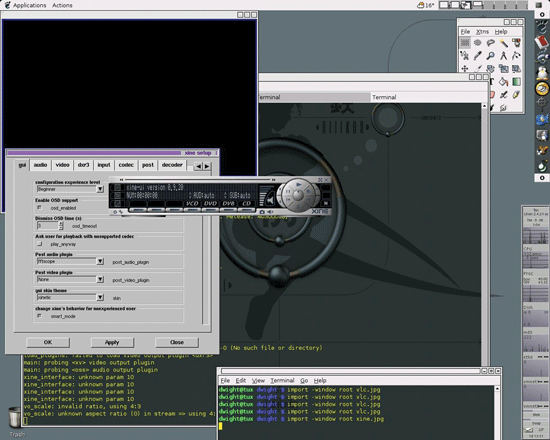This screenshot has height=440, width=550.
Task: Open the Xtns menu in GIMP toolbox
Action: pyautogui.click(x=482, y=32)
